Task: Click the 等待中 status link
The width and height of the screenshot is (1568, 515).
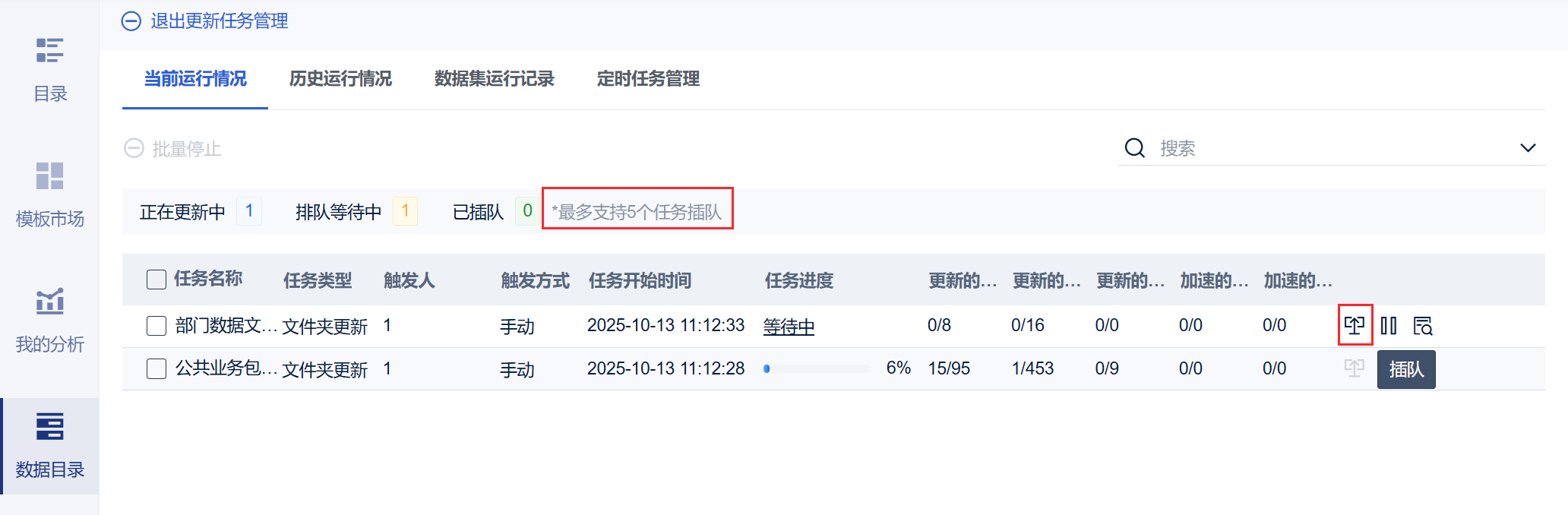Action: (789, 327)
